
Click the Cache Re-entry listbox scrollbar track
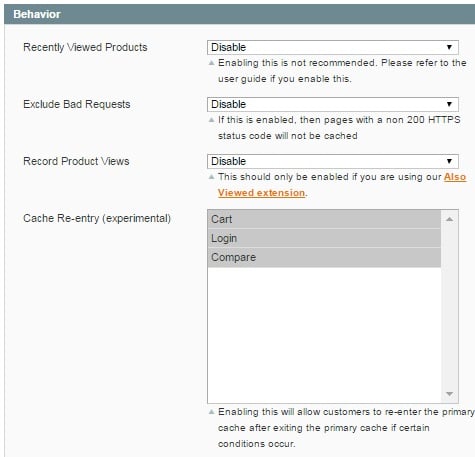coord(449,307)
